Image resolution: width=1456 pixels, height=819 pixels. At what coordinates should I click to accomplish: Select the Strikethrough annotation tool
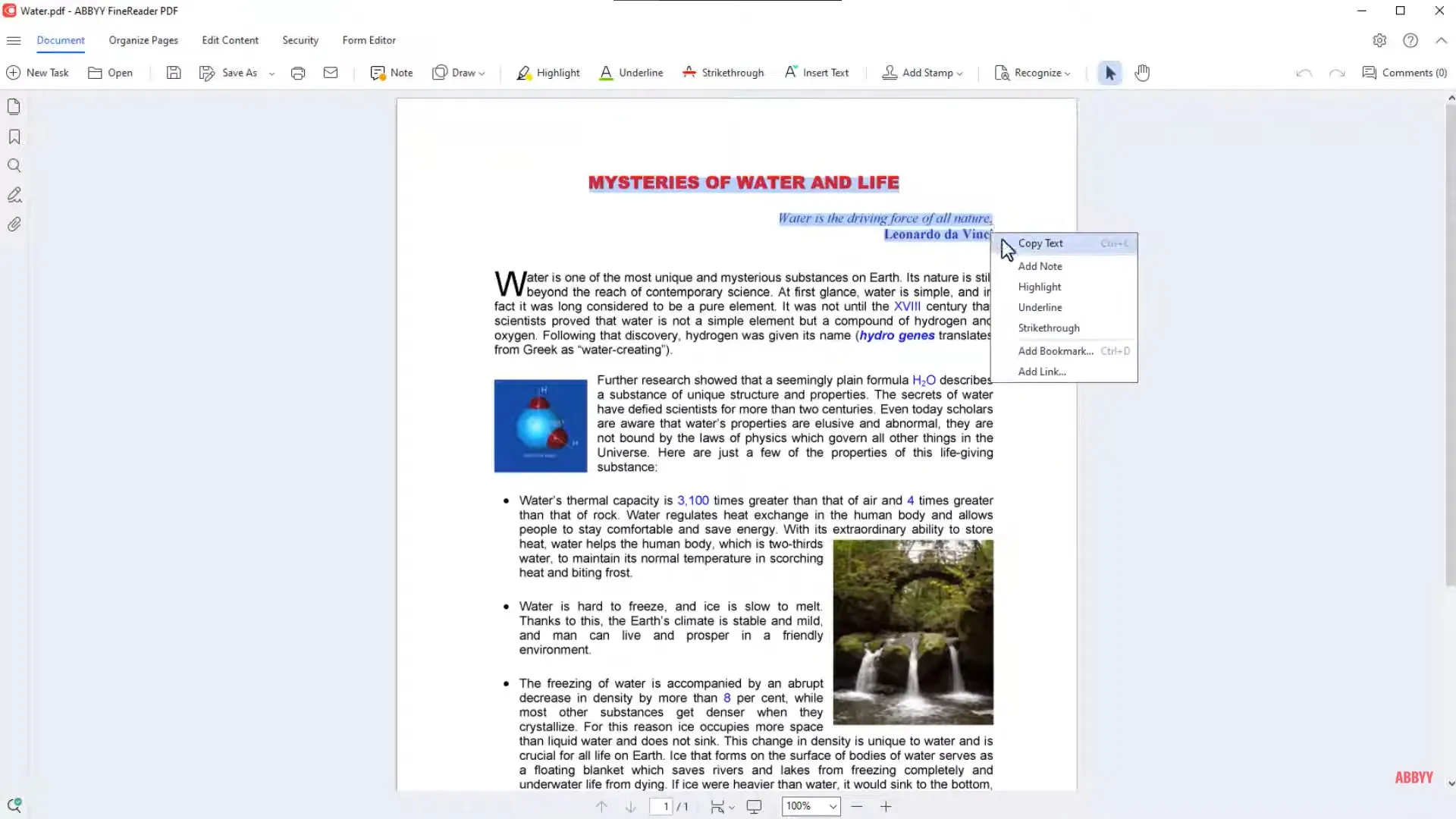pos(722,72)
